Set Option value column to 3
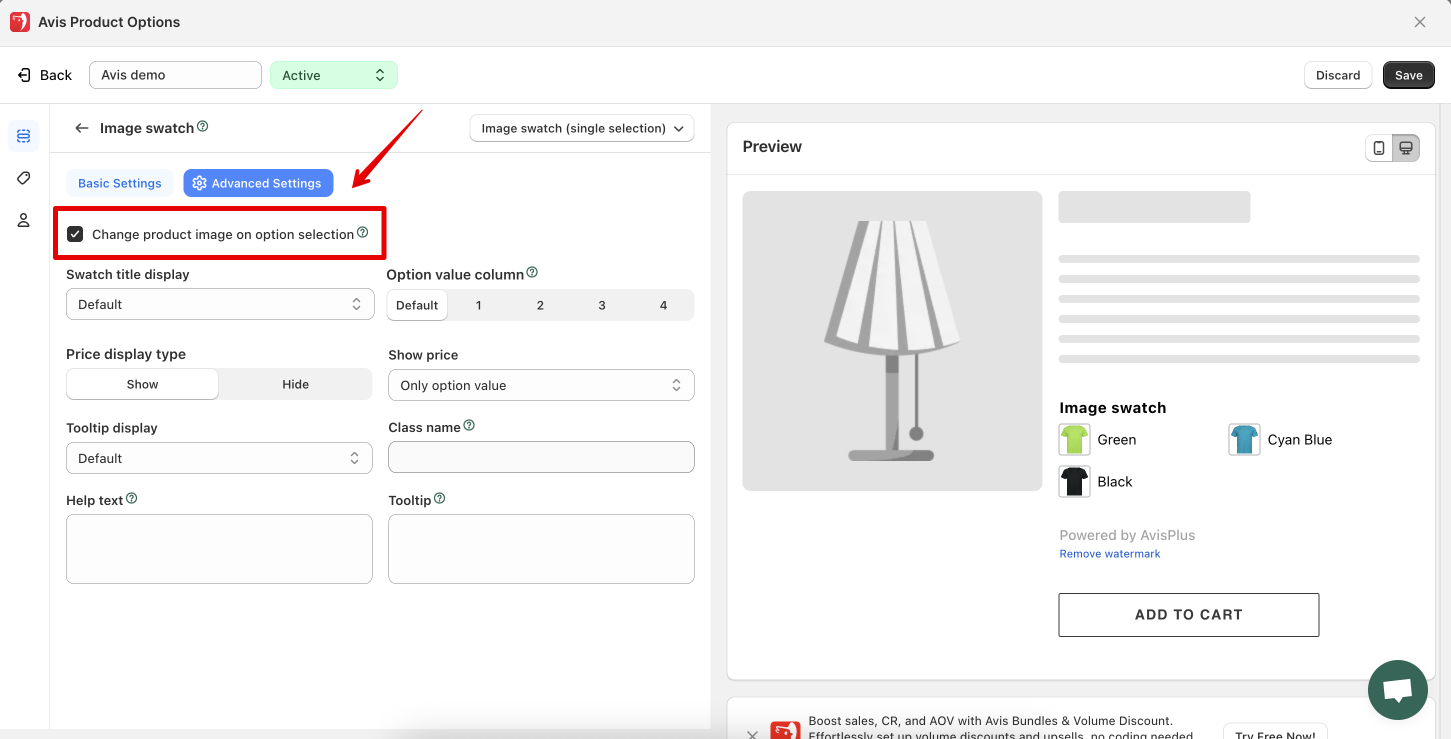The image size is (1451, 739). click(x=602, y=305)
